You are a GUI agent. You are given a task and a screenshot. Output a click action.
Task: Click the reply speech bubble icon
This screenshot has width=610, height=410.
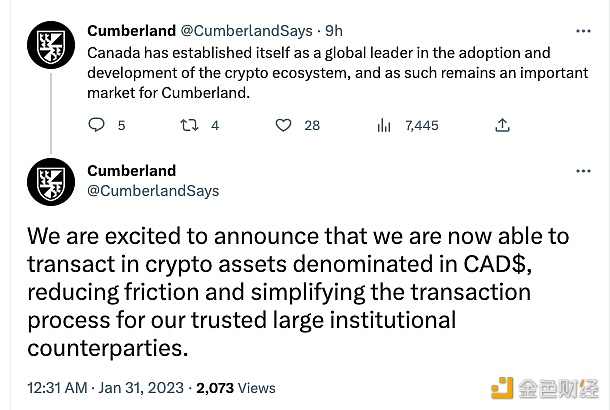point(97,125)
